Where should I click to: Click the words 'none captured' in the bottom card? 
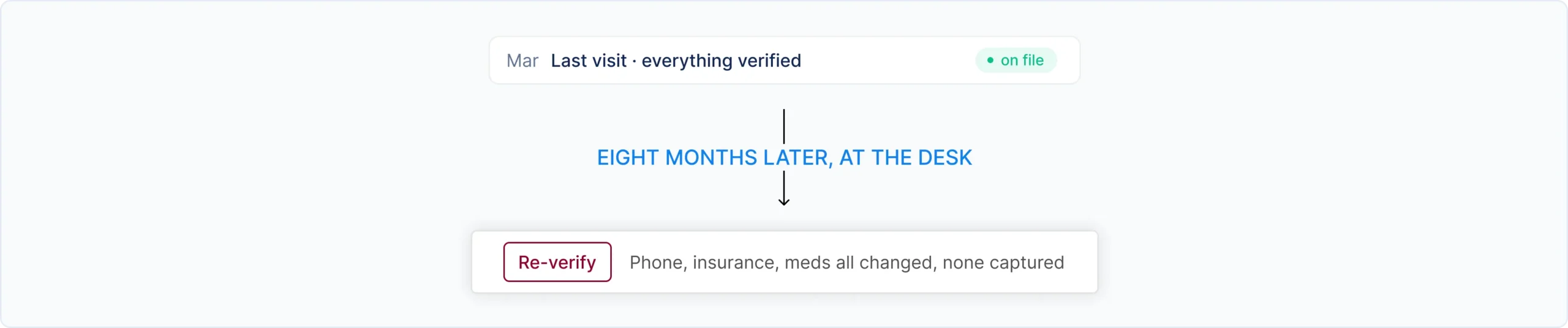click(x=1003, y=263)
